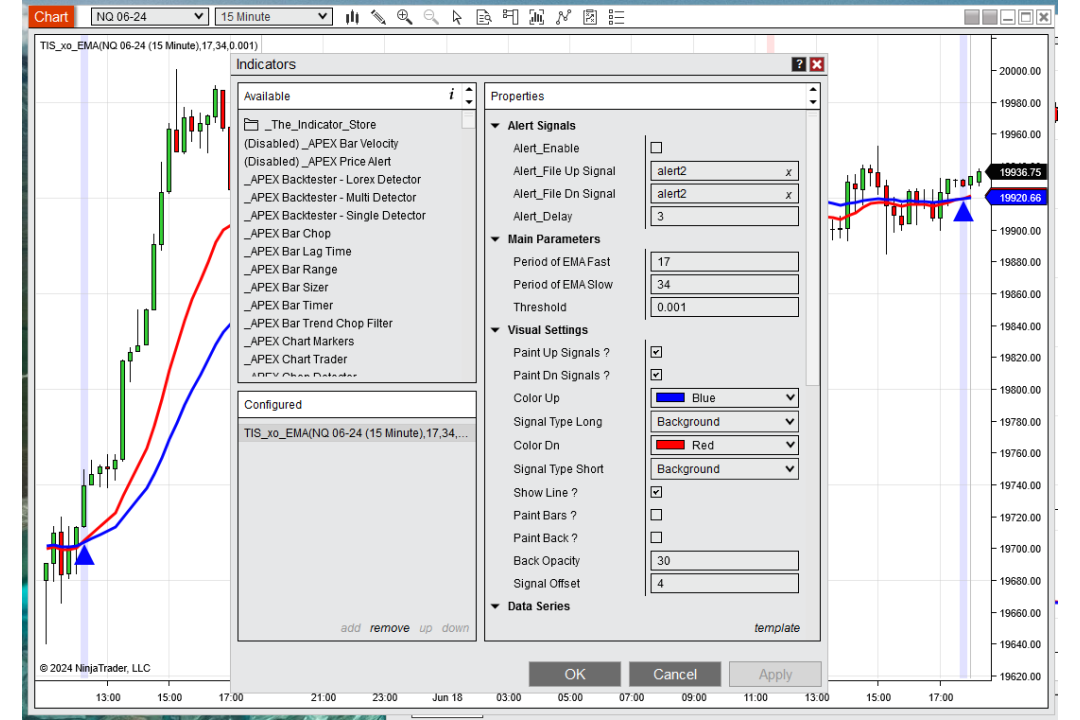
Task: Click the Period of EMA Slow field
Action: pos(724,285)
